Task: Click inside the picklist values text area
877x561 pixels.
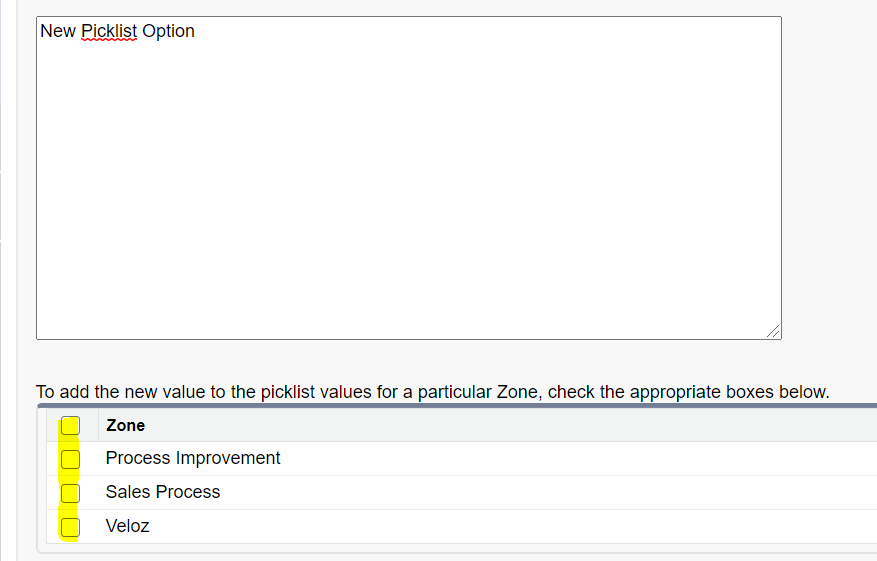Action: [x=408, y=200]
